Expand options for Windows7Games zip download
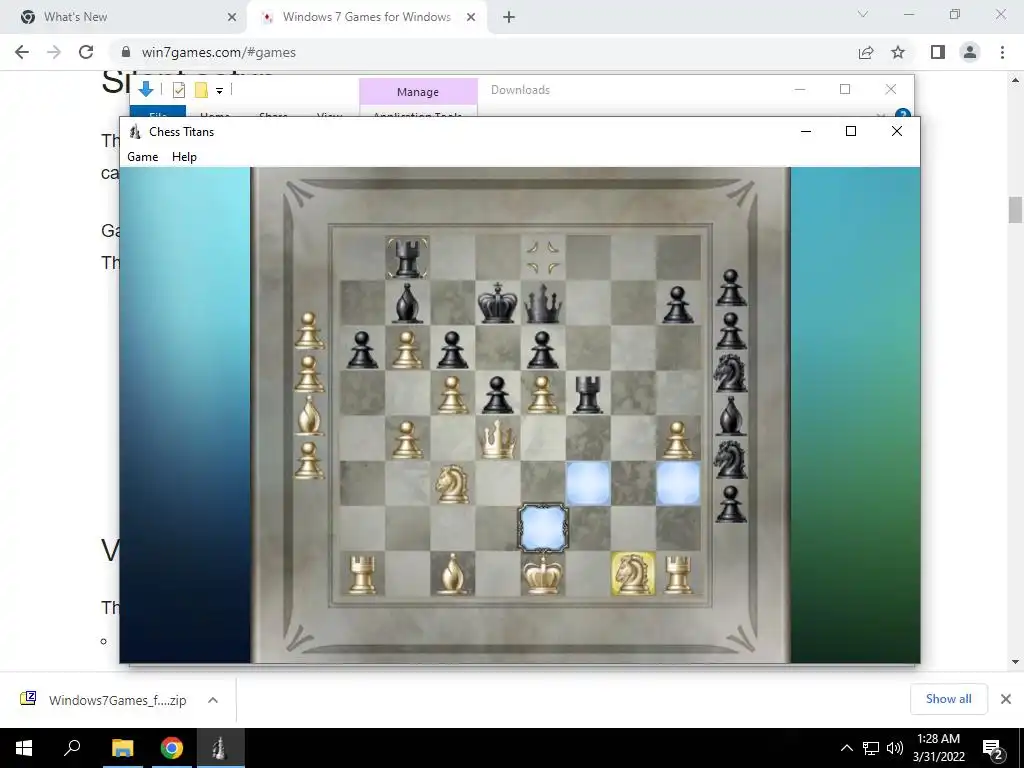The width and height of the screenshot is (1024, 768). [x=213, y=700]
